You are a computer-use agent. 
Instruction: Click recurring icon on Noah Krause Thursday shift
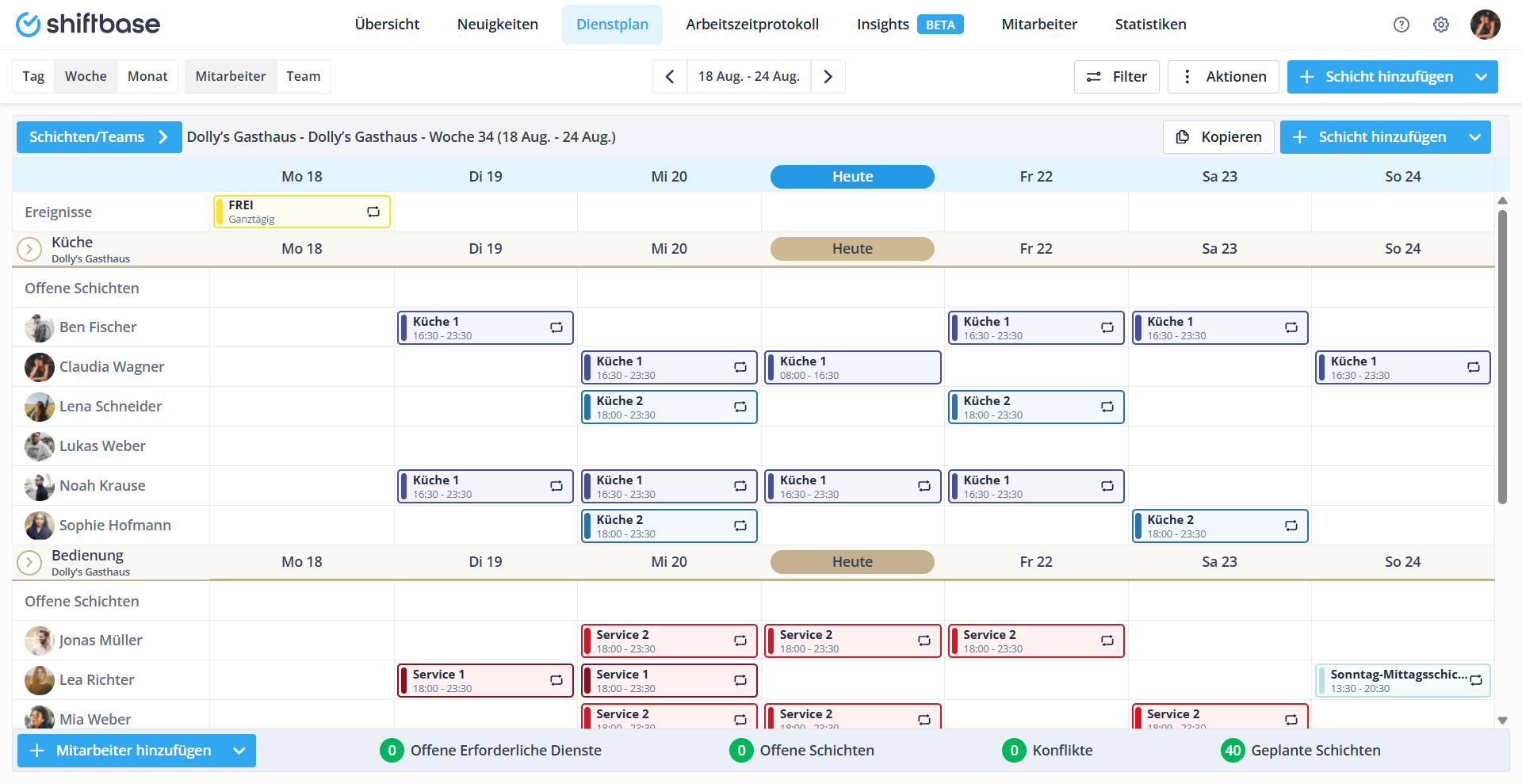924,486
